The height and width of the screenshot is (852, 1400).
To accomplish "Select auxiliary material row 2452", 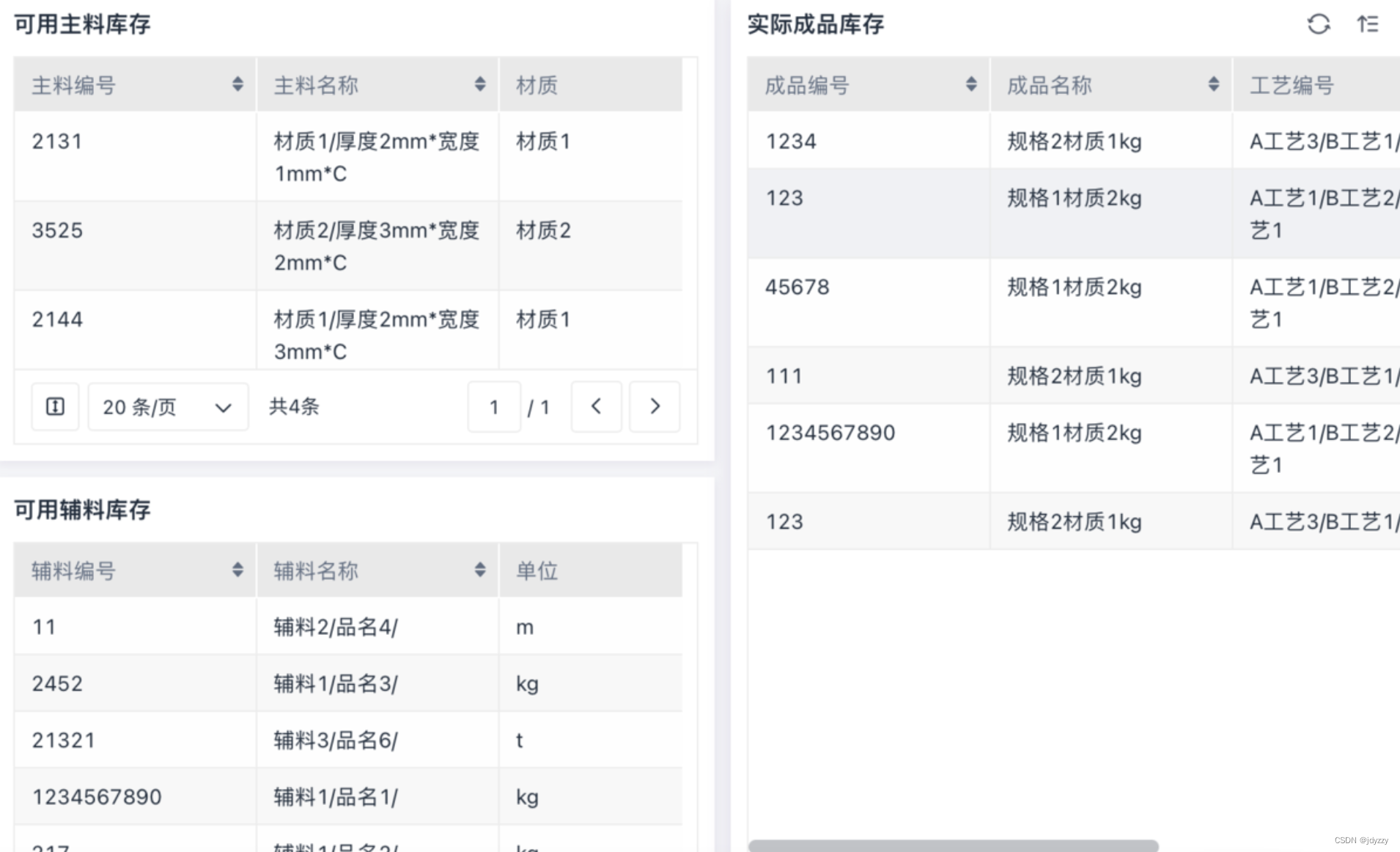I will tap(348, 683).
